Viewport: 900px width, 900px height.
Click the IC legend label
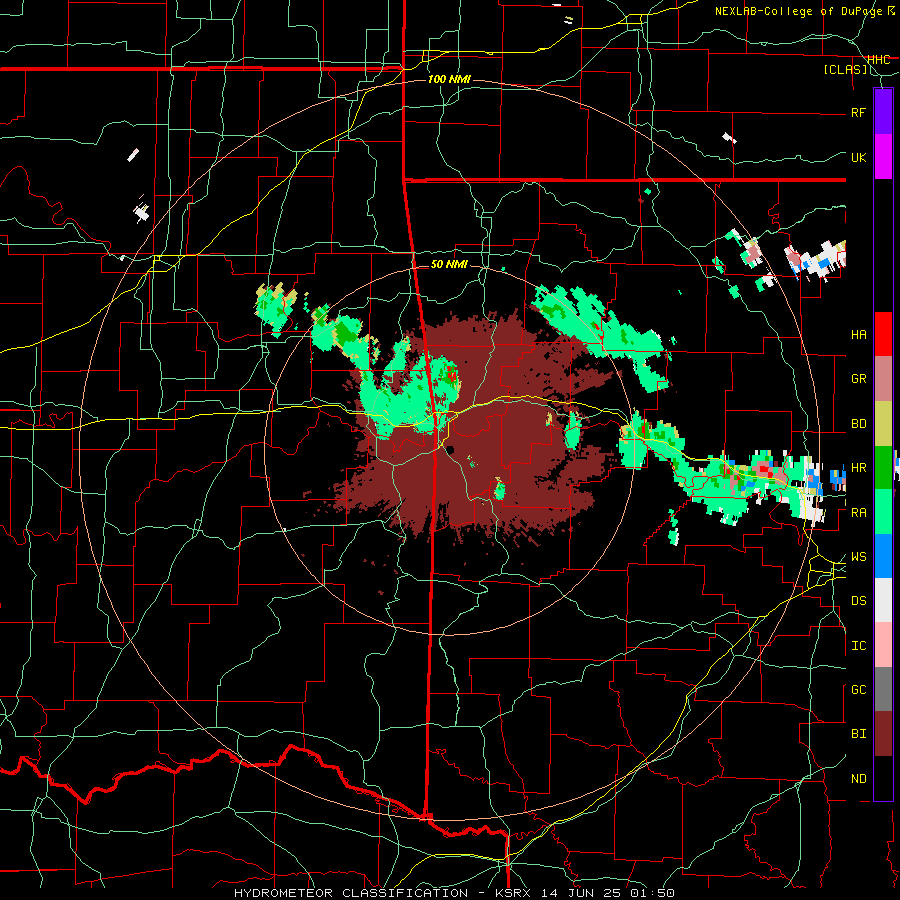pyautogui.click(x=859, y=646)
